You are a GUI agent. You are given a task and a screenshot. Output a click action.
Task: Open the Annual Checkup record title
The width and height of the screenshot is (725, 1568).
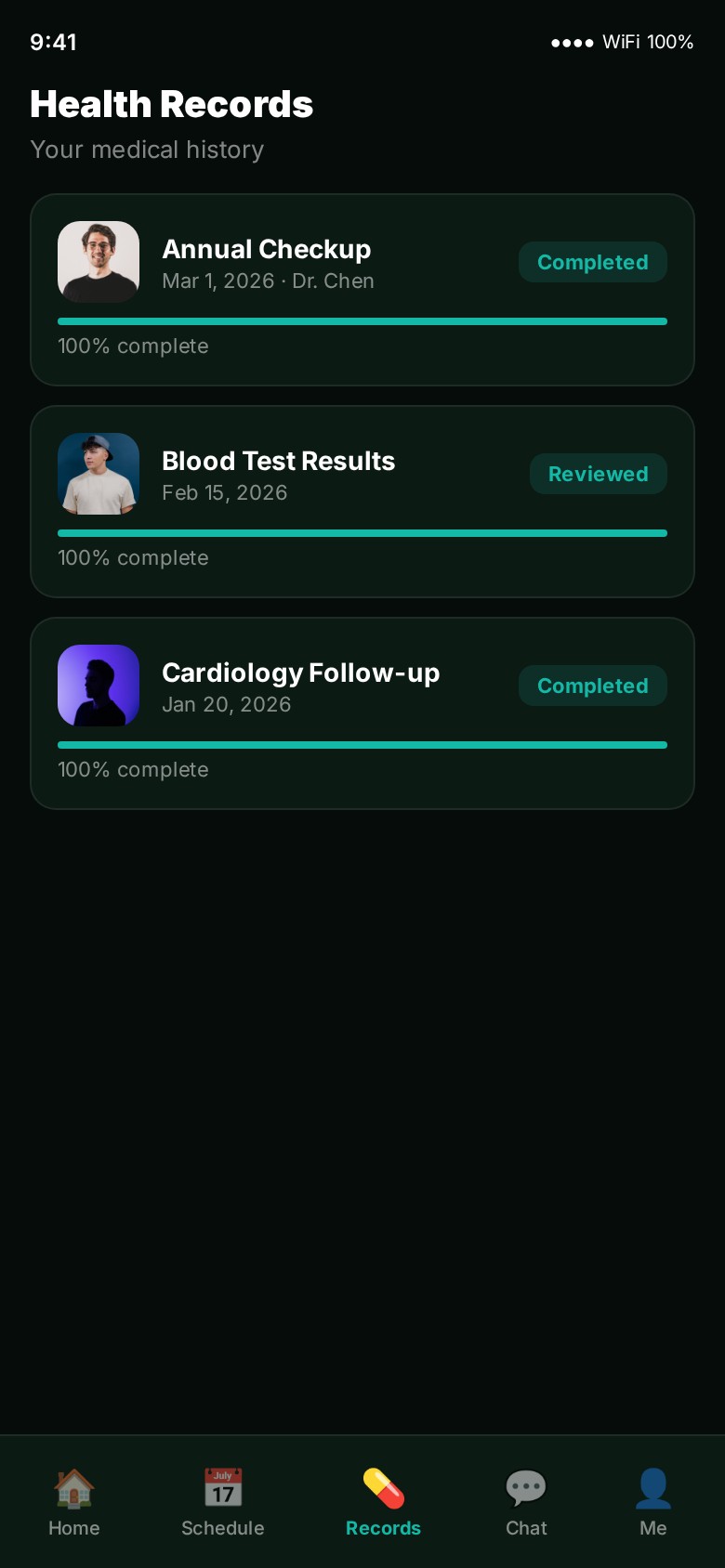coord(267,249)
